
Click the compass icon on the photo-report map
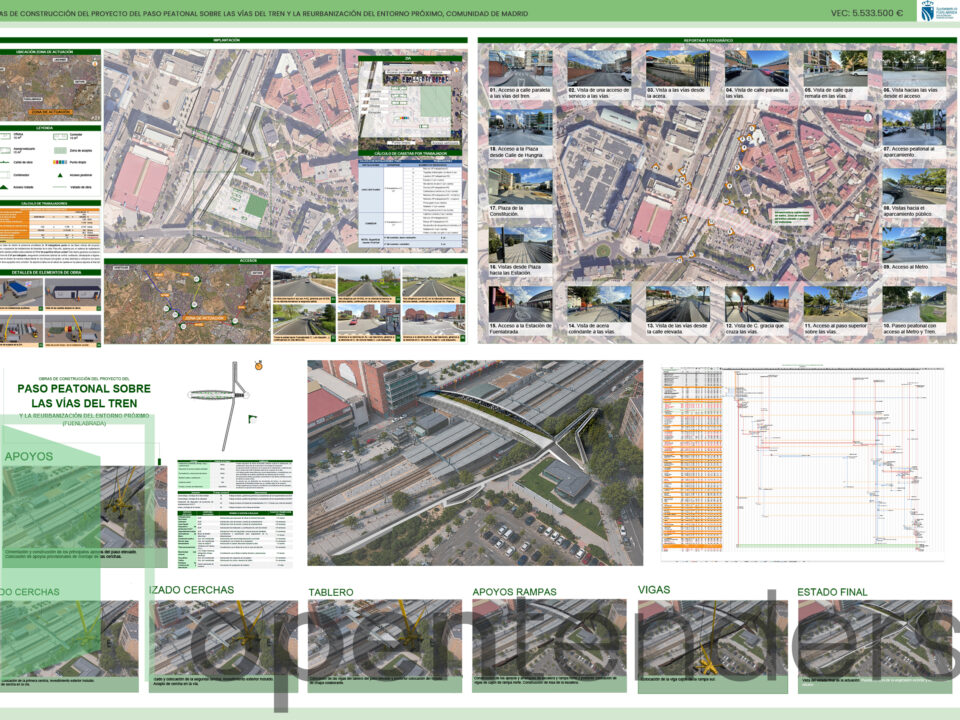click(x=868, y=117)
